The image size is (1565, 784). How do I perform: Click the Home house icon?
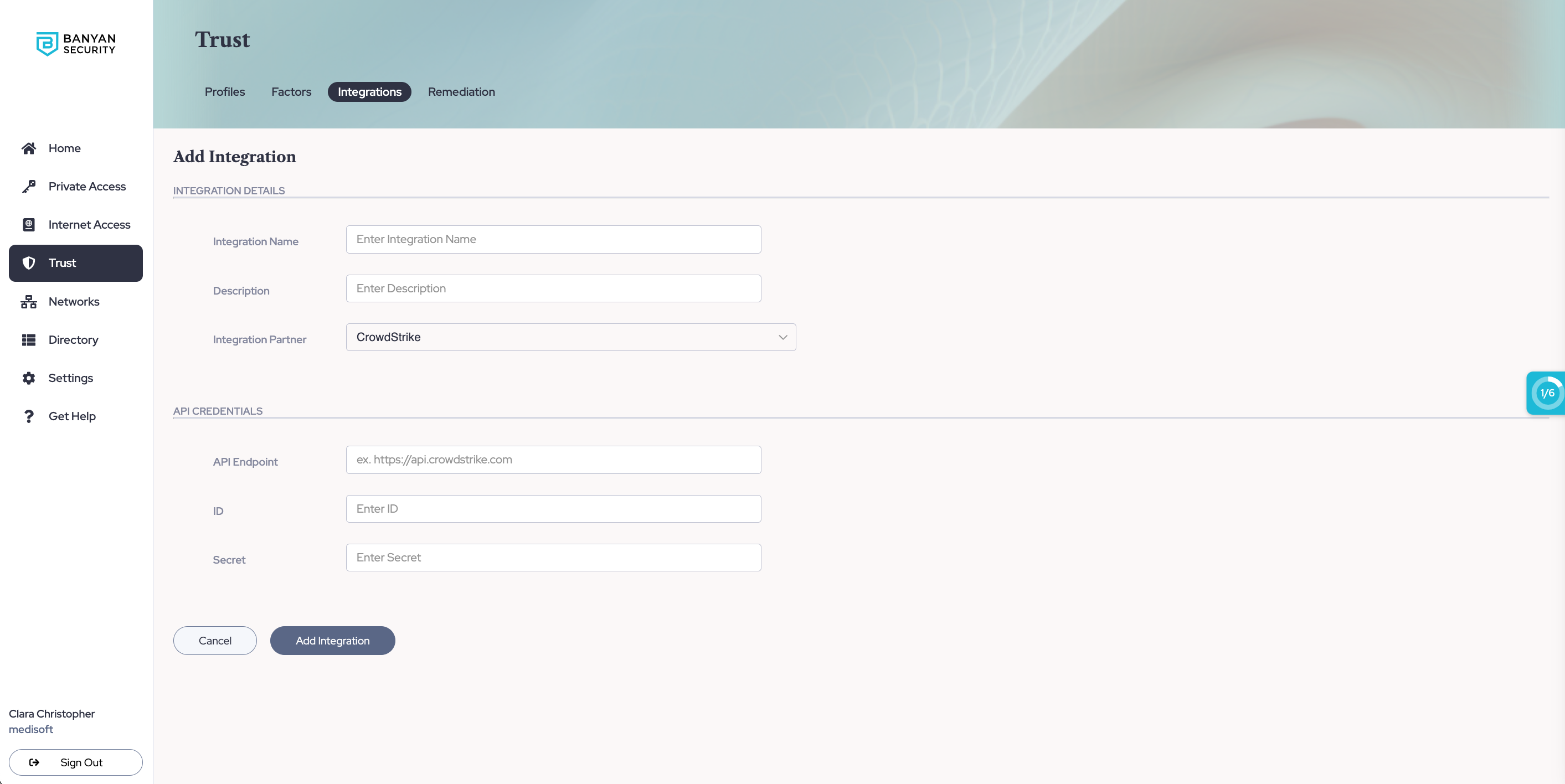tap(29, 148)
